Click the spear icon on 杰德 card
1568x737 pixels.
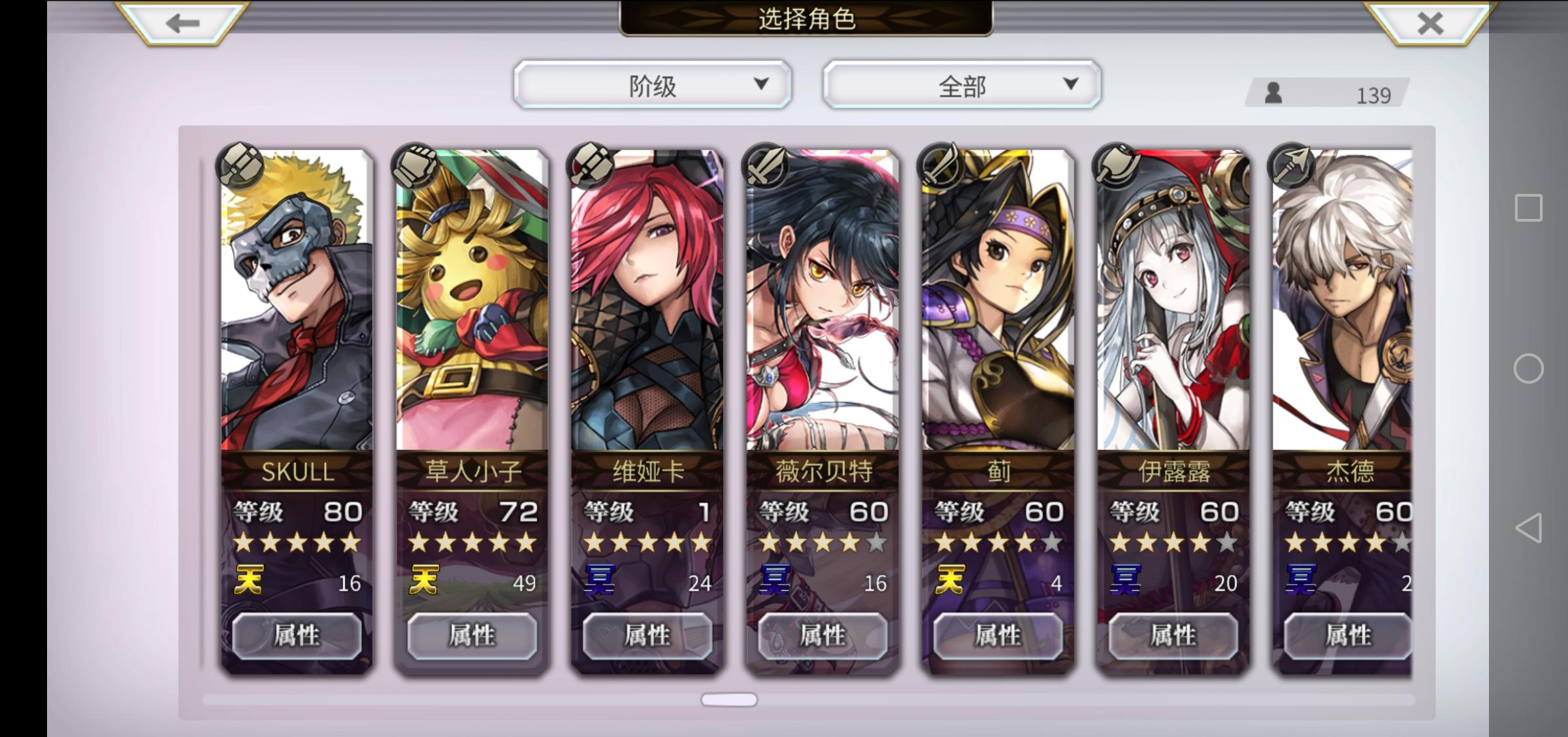click(1291, 166)
